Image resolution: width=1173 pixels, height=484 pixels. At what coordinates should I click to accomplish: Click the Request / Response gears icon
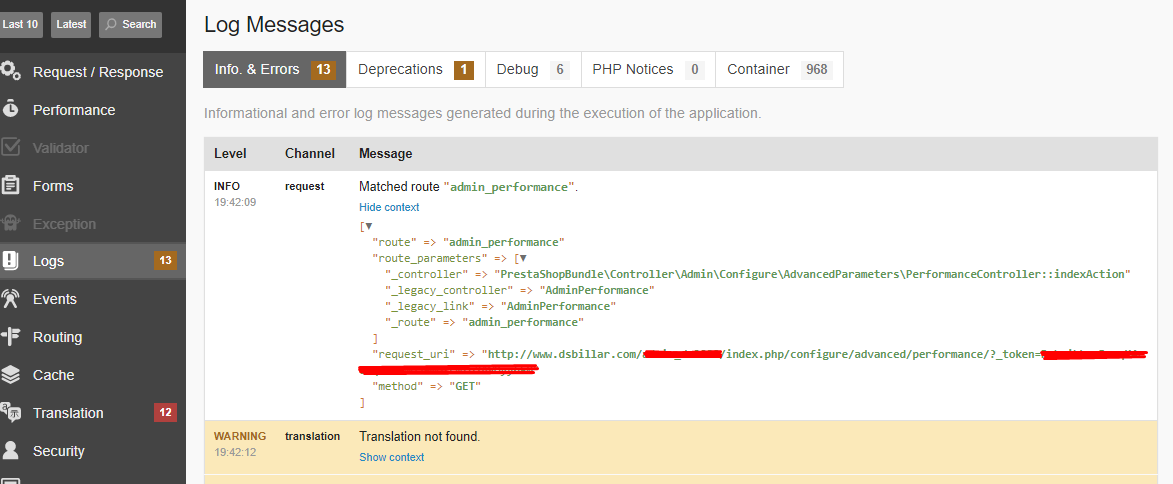tap(11, 71)
